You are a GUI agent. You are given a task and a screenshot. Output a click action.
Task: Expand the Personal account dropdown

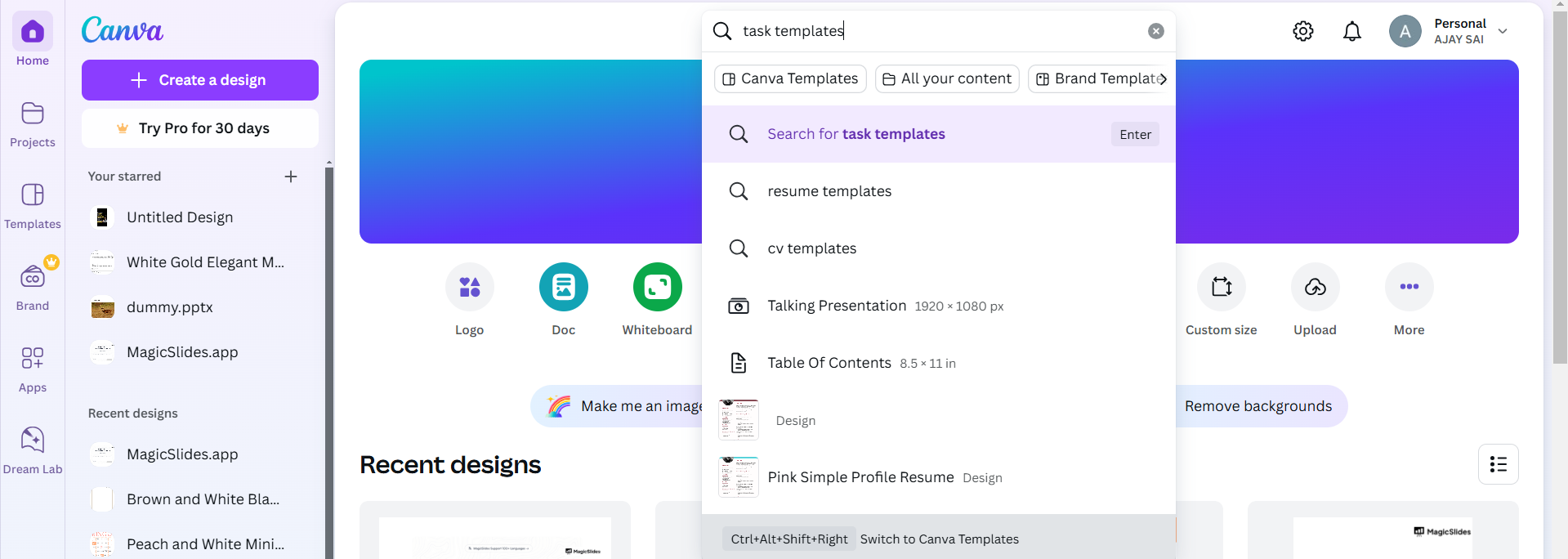1502,31
